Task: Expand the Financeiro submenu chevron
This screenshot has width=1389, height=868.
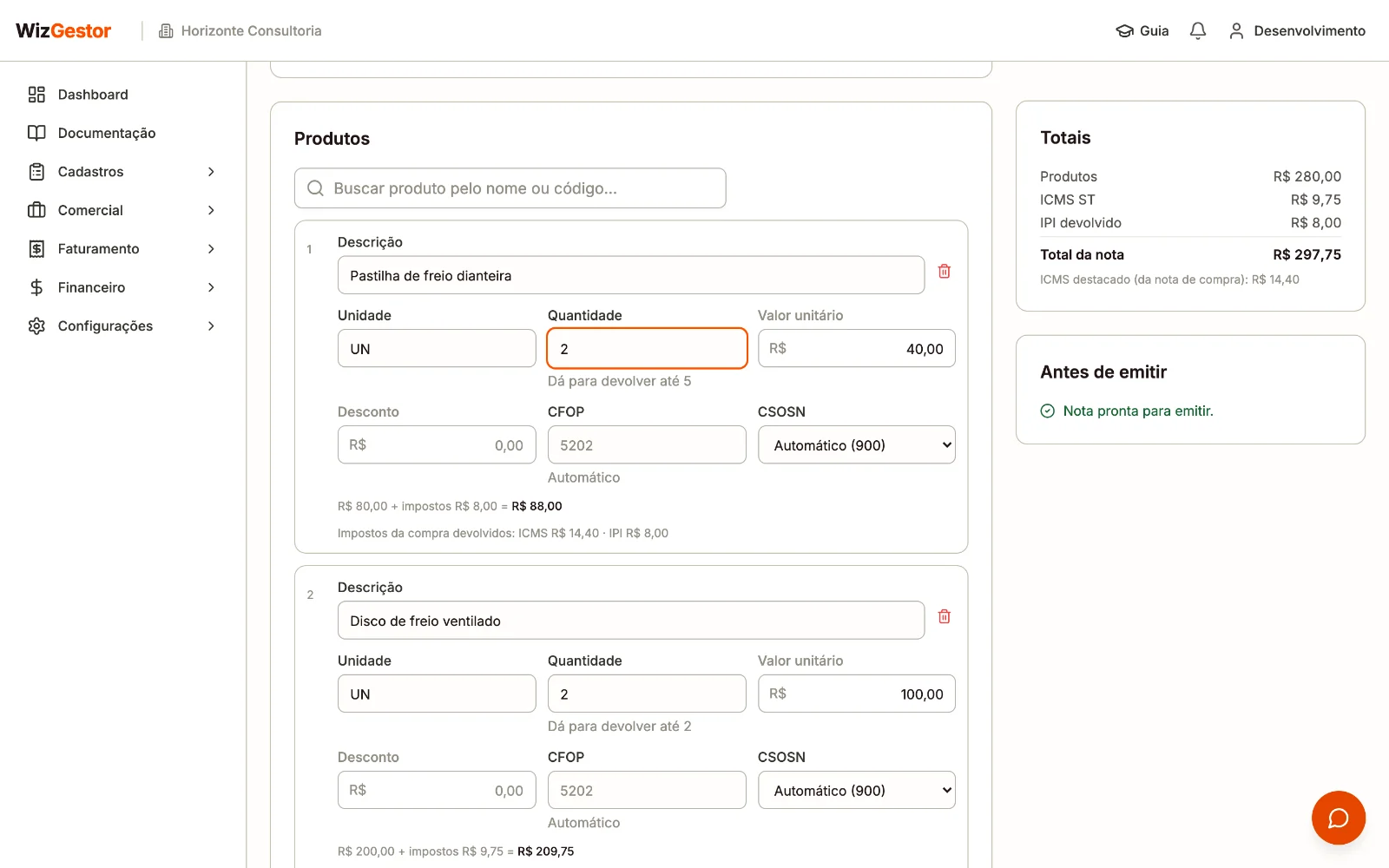Action: click(211, 287)
